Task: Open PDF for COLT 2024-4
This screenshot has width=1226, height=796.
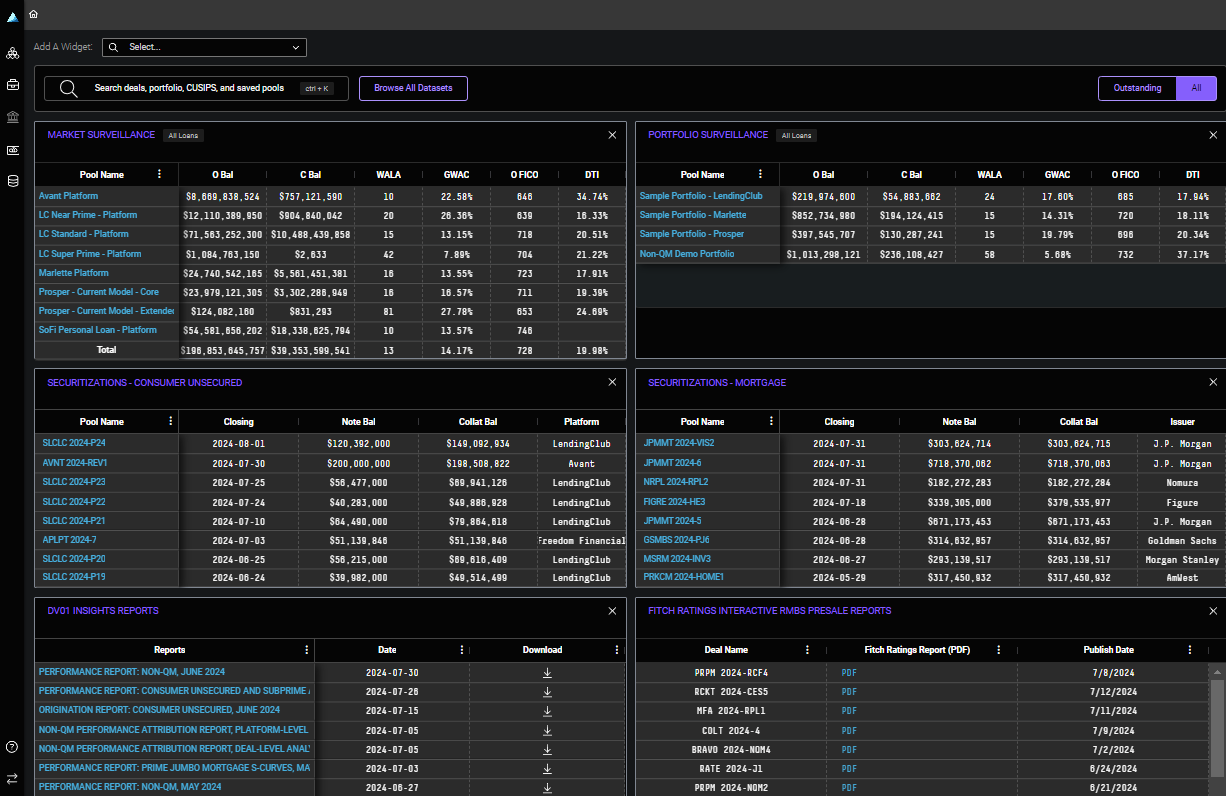Action: (x=849, y=730)
